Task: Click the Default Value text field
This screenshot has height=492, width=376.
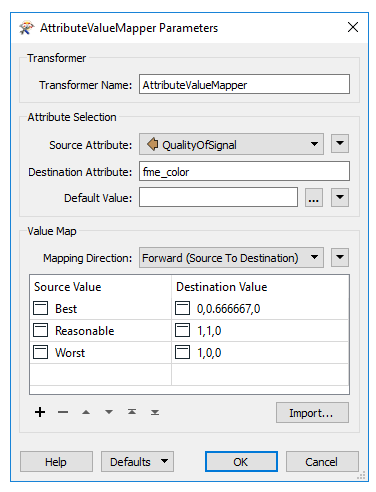Action: coord(218,197)
